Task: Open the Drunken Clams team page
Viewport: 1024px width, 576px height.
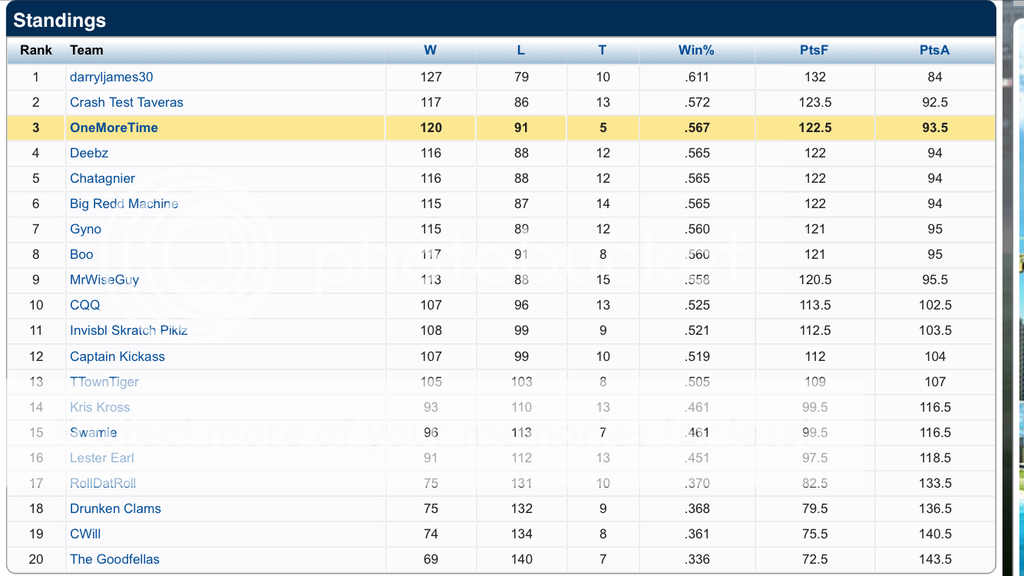Action: (115, 509)
